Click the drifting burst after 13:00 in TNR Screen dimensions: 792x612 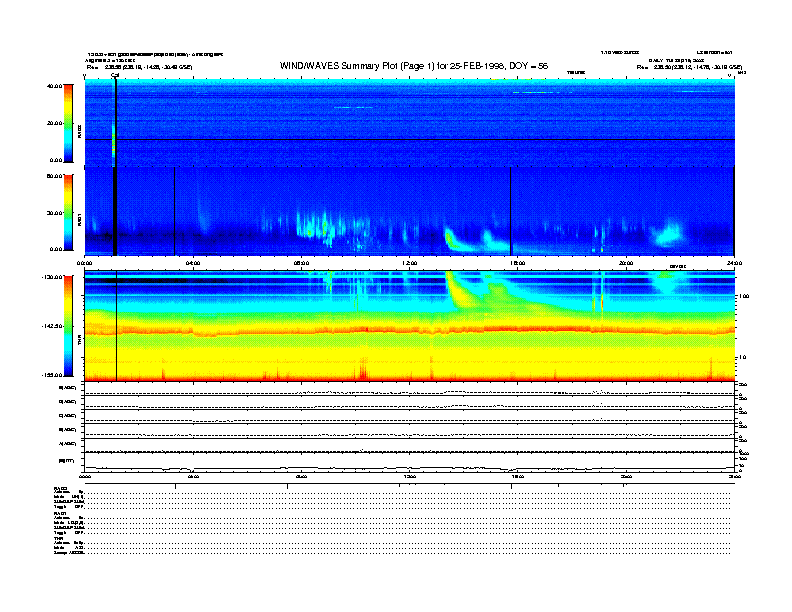coord(462,290)
